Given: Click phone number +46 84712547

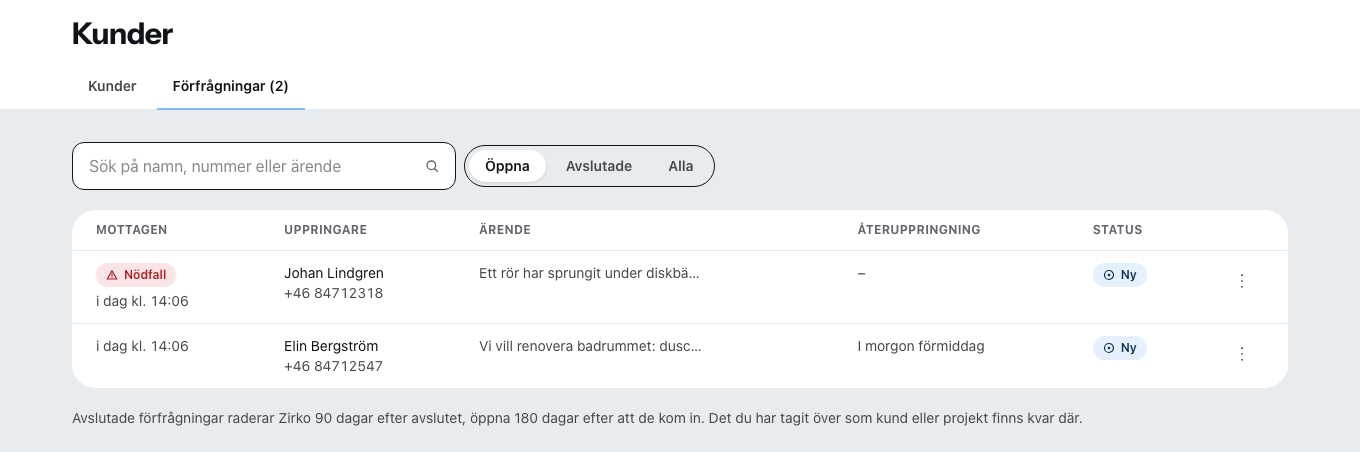Looking at the screenshot, I should [334, 366].
